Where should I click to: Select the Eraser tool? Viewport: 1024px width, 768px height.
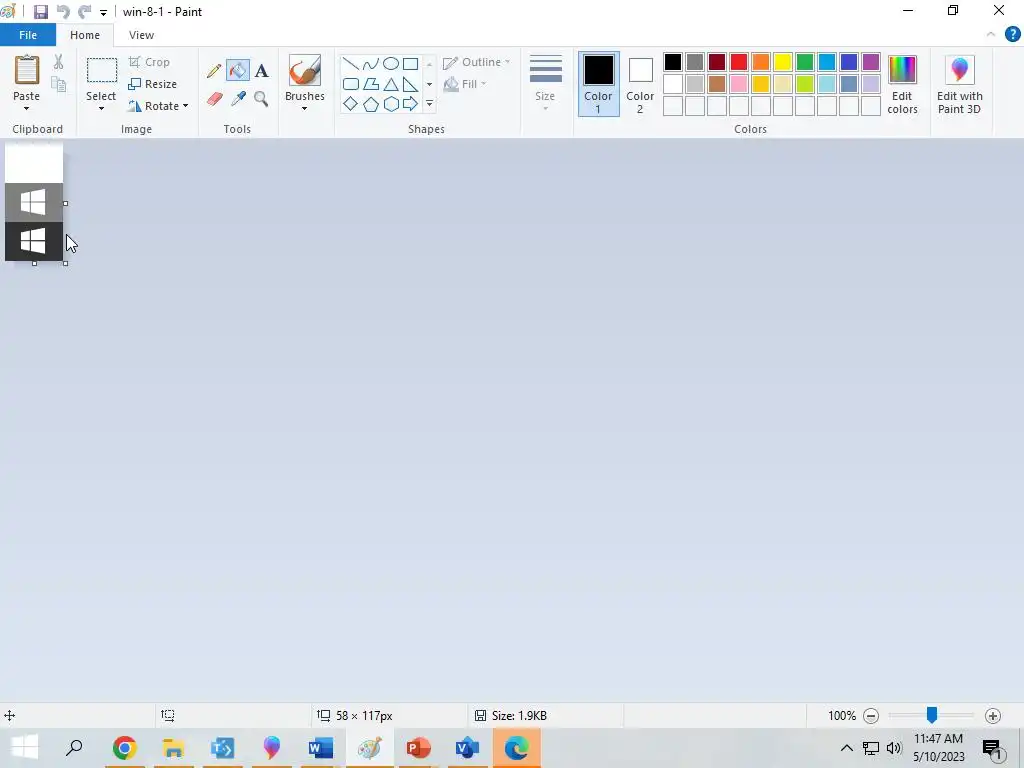(x=214, y=99)
